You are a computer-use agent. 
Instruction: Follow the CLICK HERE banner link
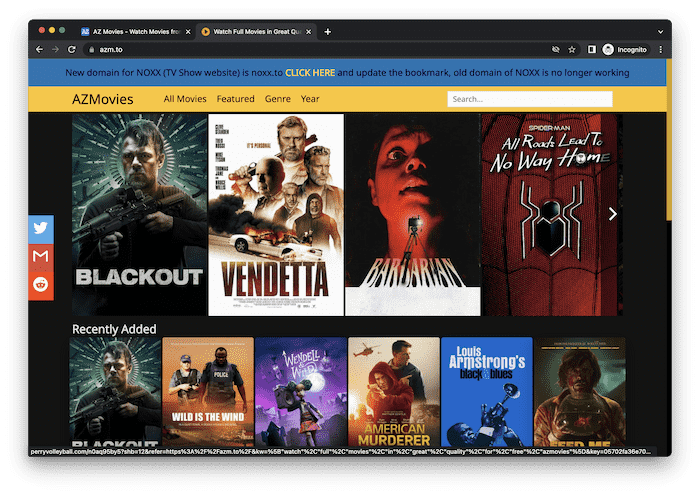310,73
